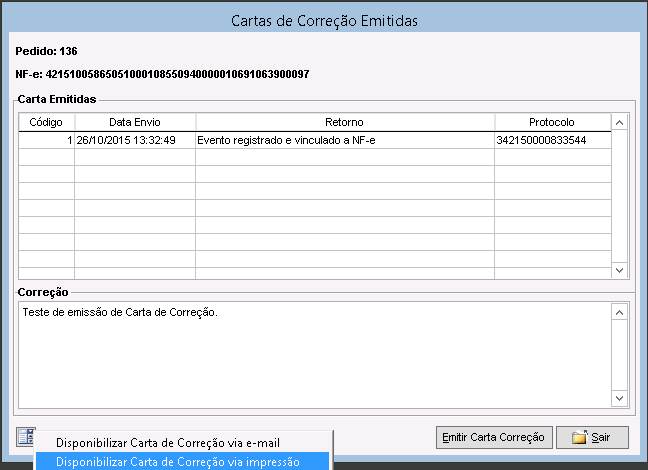Select Disponibilizar Carta de Correção via e-mail

point(168,443)
